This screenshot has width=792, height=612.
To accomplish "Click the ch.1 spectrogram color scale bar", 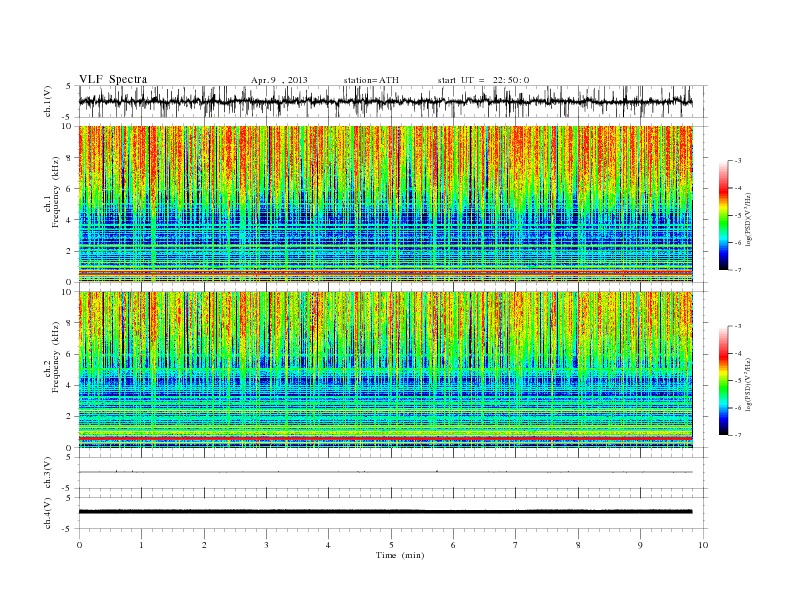I will [x=724, y=215].
